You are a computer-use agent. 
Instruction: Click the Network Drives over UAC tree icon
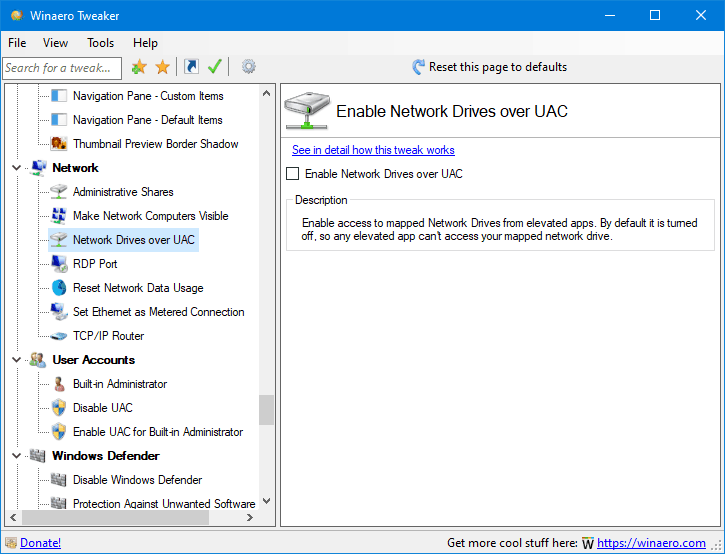point(59,240)
